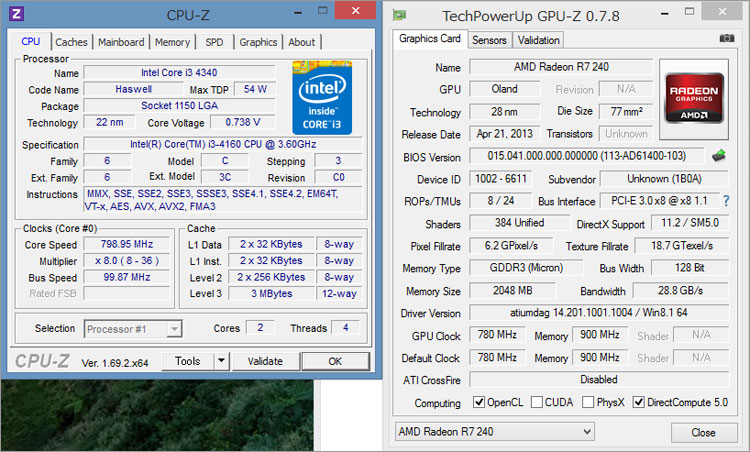Enable the CUDA checkbox
Viewport: 750px width, 452px height.
coord(538,402)
